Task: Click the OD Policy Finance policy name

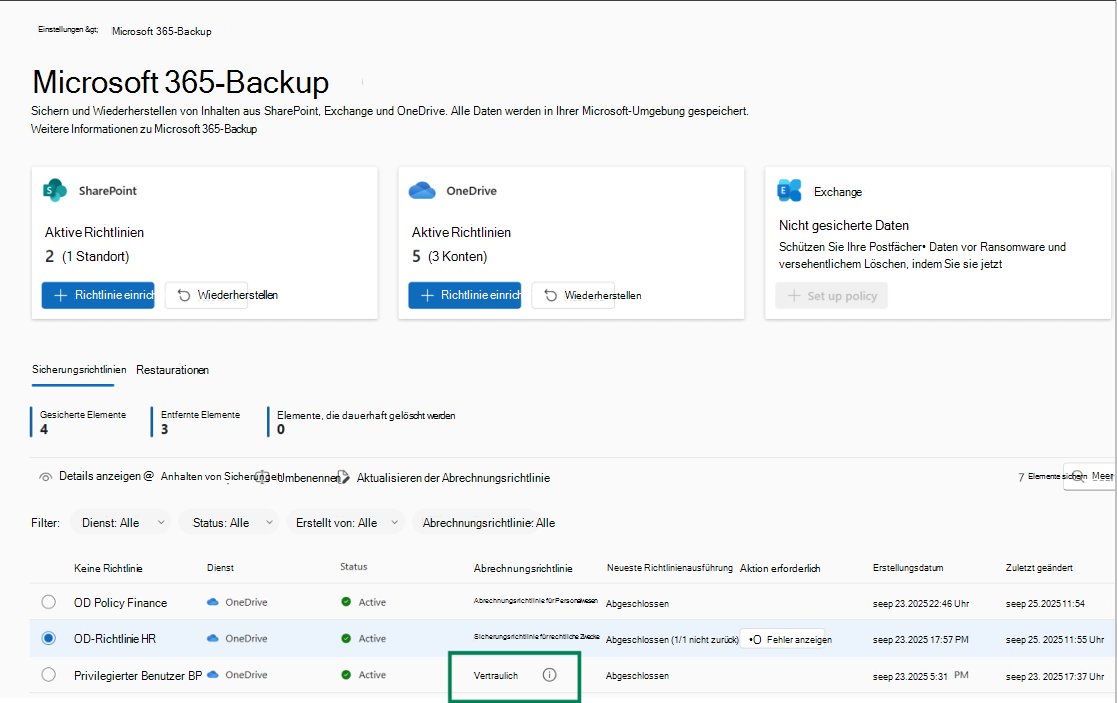Action: click(120, 603)
